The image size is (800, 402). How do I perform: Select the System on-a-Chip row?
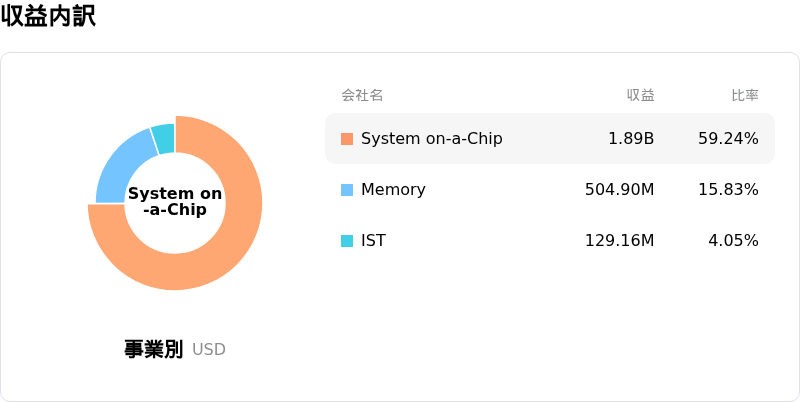(550, 139)
